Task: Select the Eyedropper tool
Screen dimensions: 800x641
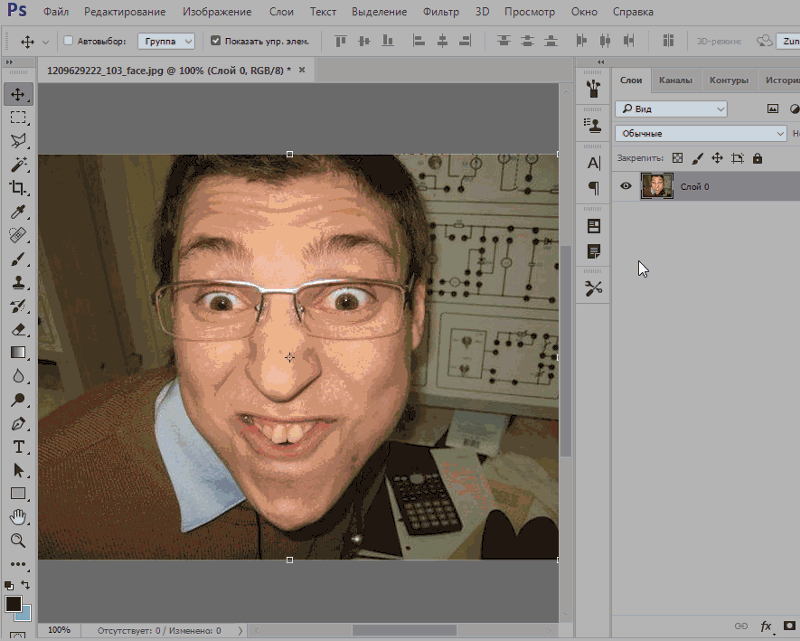Action: tap(18, 212)
